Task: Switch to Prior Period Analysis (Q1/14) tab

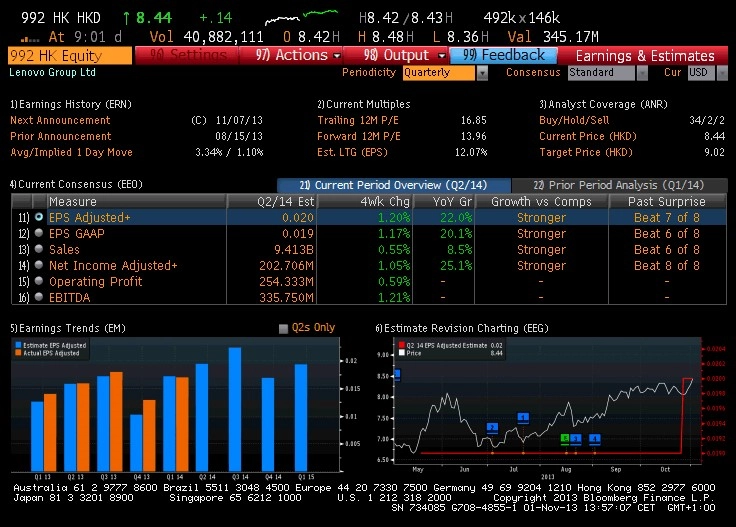Action: pyautogui.click(x=619, y=185)
